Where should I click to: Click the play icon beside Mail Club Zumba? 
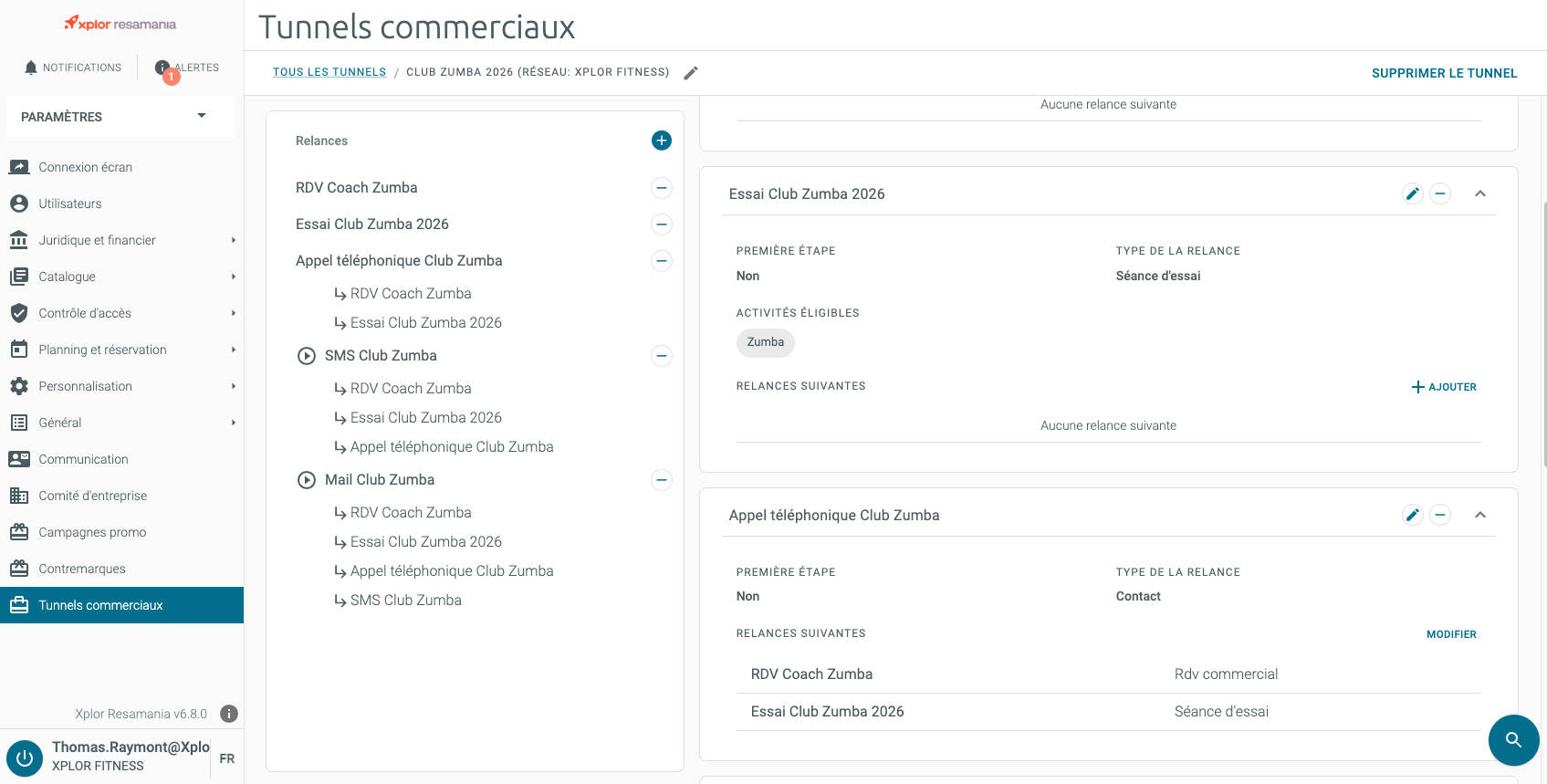307,480
